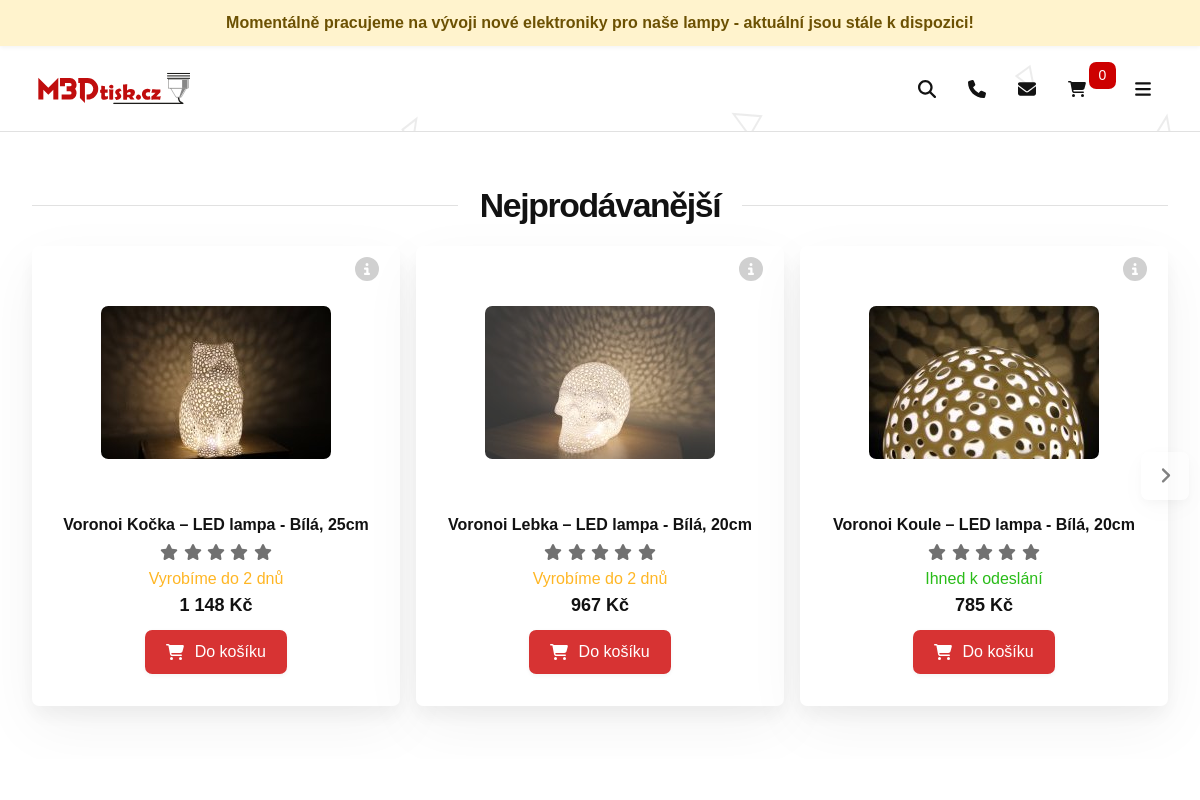Open info icon on Voronoi Kočka card
The height and width of the screenshot is (800, 1200).
point(366,268)
